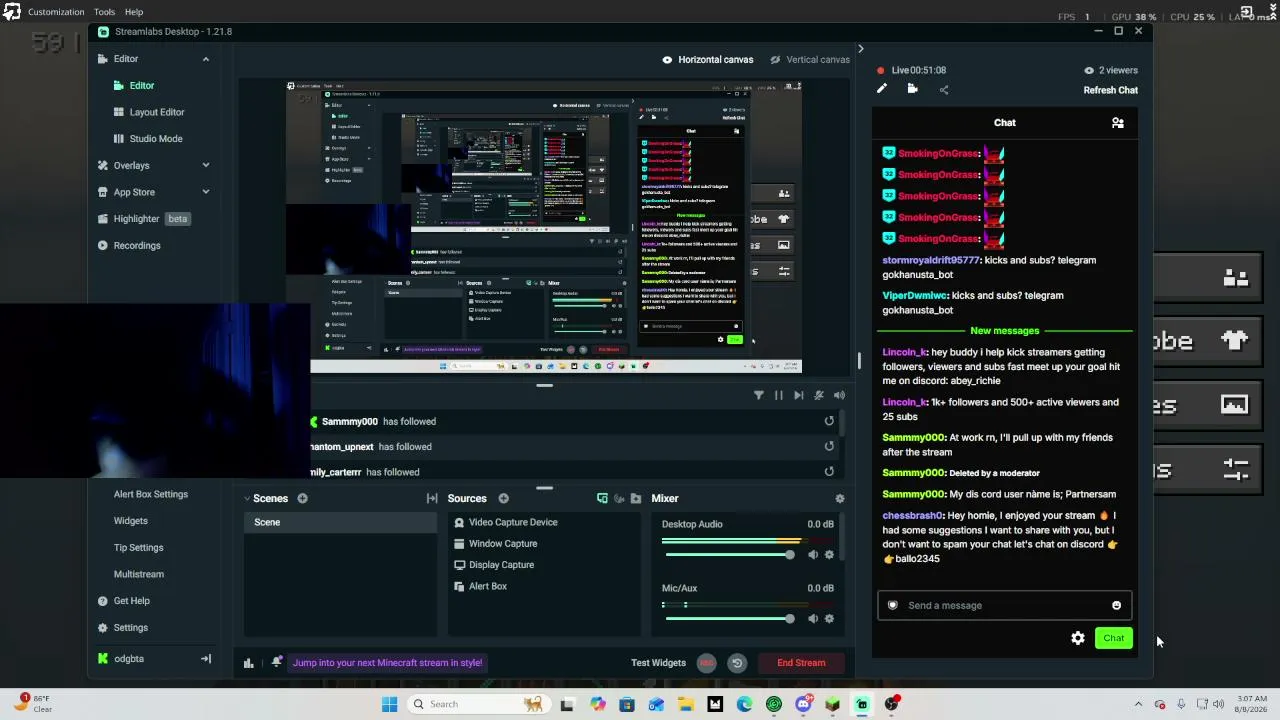Screen dimensions: 1280x720
Task: Open the Scenes collection dropdown arrow
Action: [x=247, y=498]
